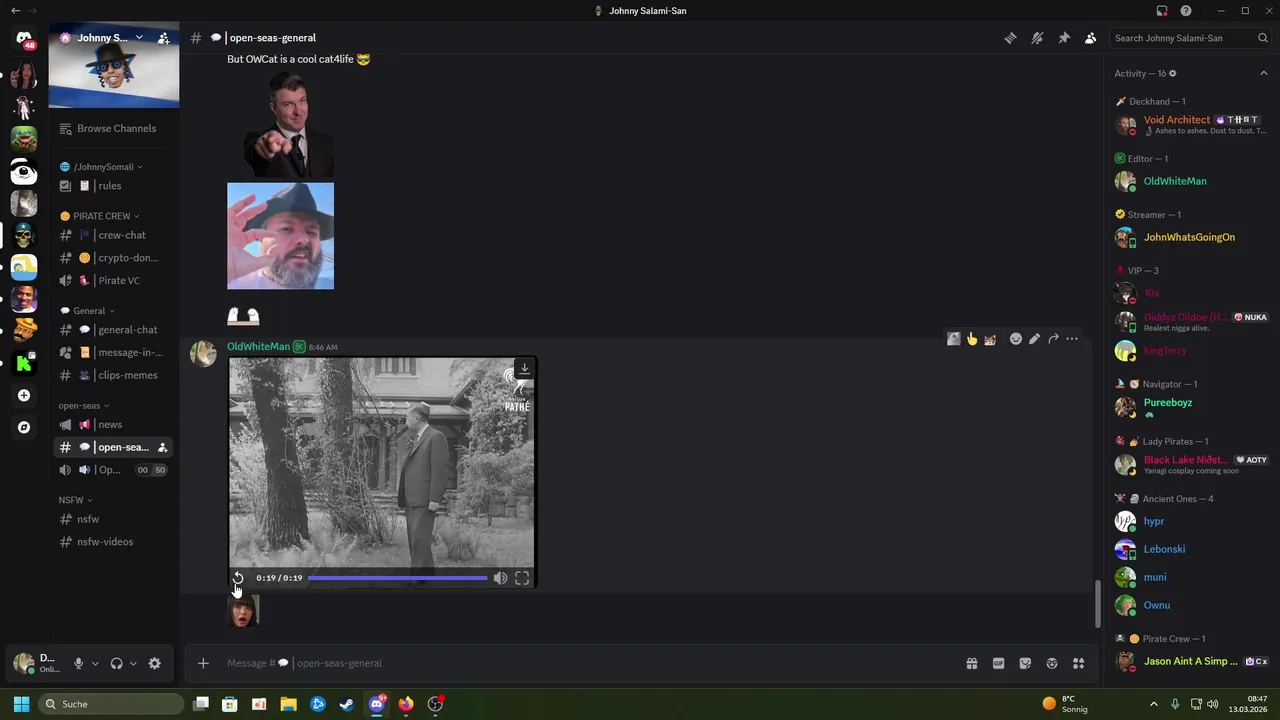Open User Settings gear icon

click(154, 663)
